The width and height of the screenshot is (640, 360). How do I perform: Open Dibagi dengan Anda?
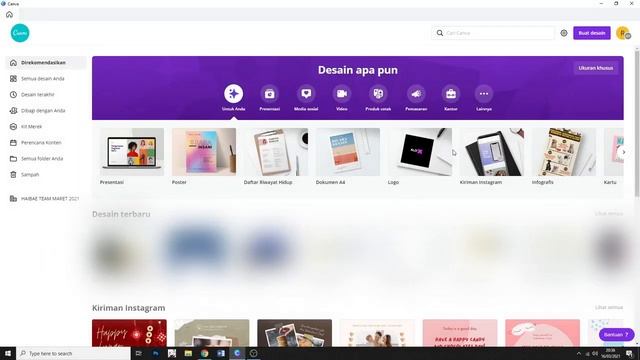46,111
